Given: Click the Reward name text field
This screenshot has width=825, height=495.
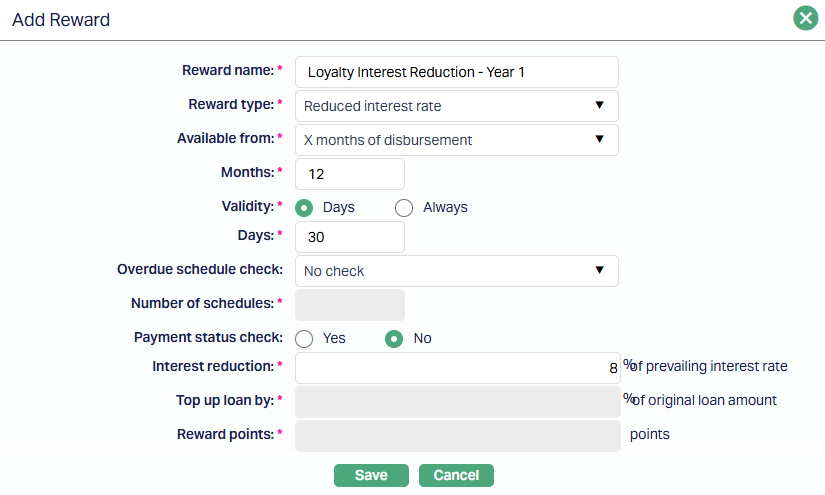Looking at the screenshot, I should 456,72.
